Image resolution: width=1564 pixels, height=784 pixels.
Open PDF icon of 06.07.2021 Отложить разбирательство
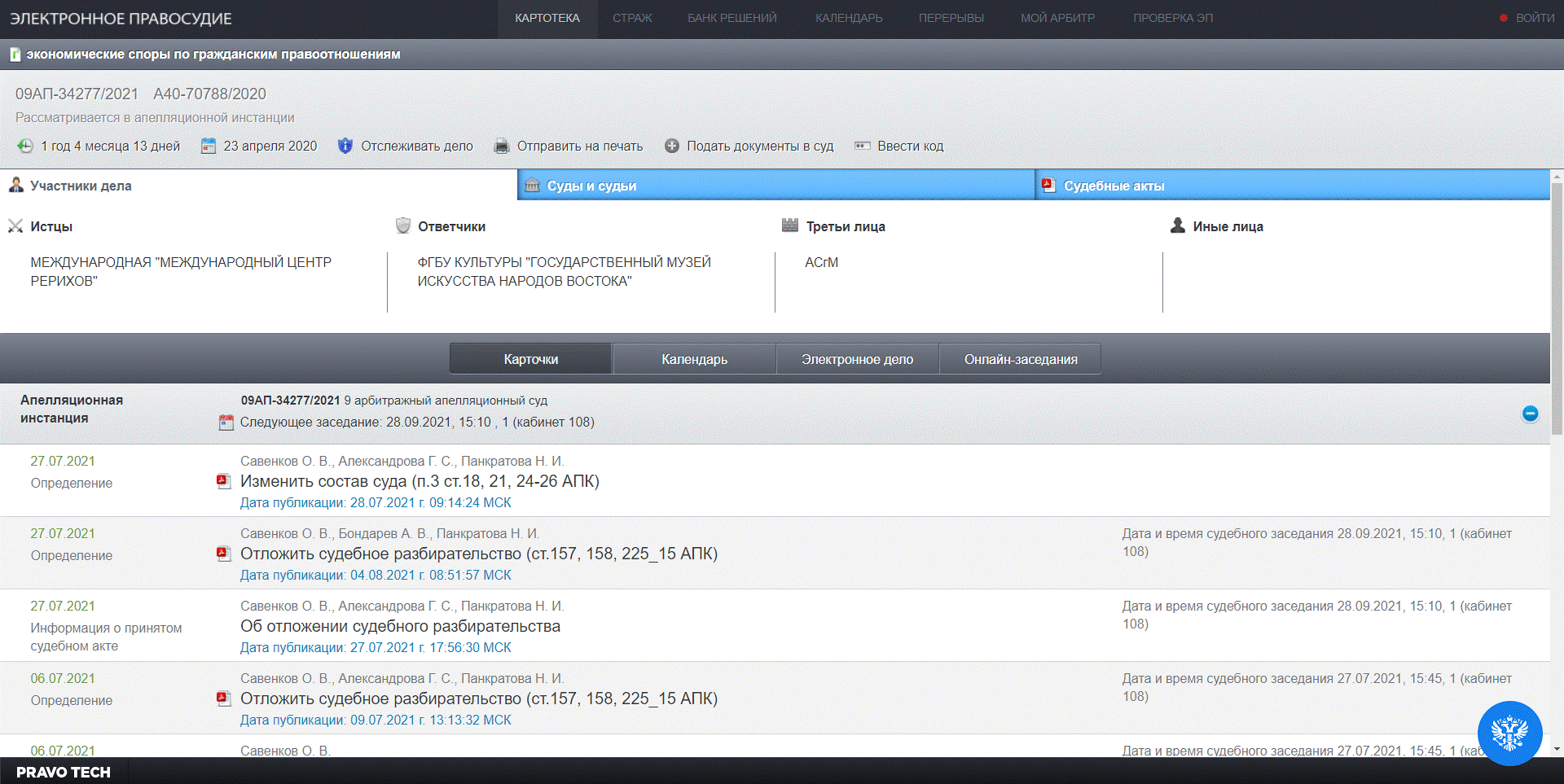(x=223, y=699)
